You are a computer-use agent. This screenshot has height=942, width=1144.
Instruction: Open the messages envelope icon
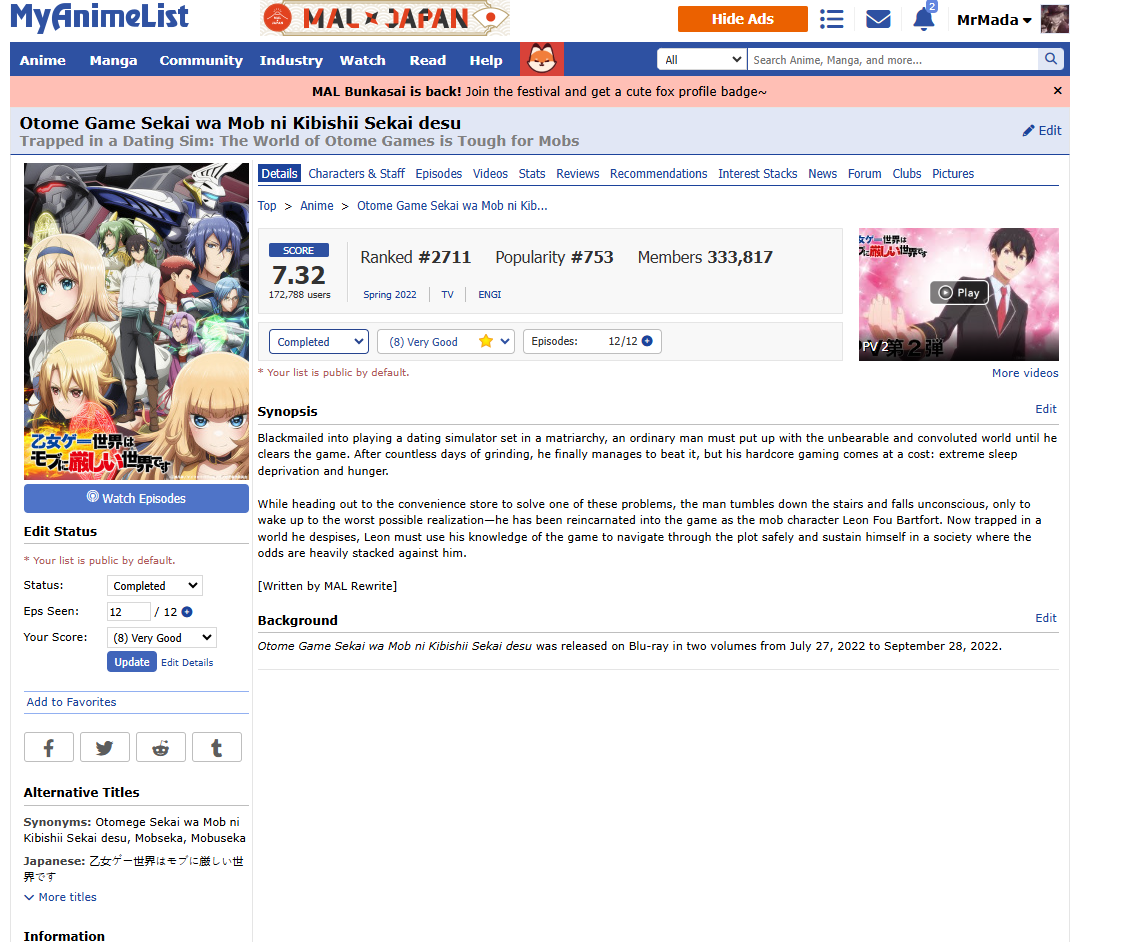click(878, 19)
